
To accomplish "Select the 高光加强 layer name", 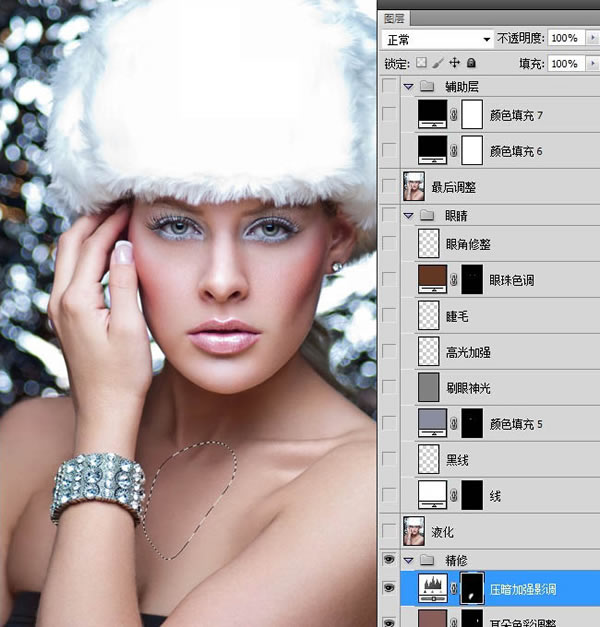I will (x=468, y=352).
